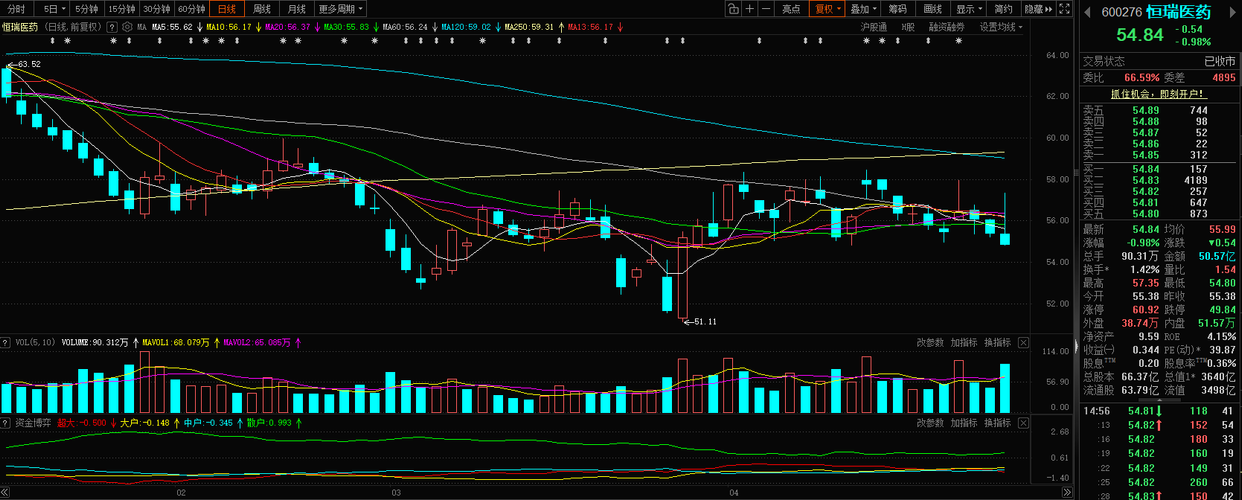Click 换指标 in the 资金博弈 panel
The image size is (1242, 500).
(x=997, y=423)
